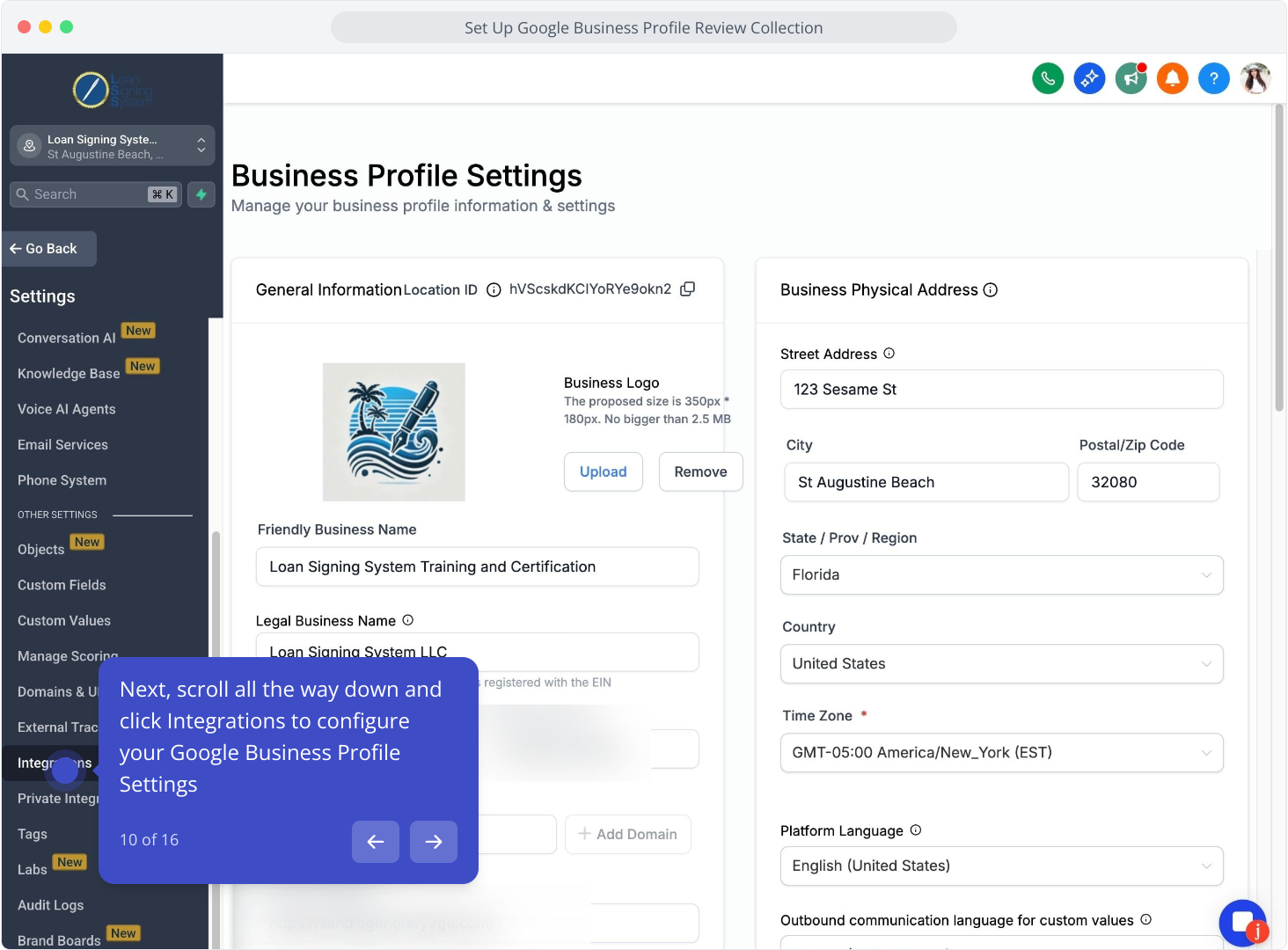Click the Add Domain button
The image size is (1288, 950).
pyautogui.click(x=627, y=834)
